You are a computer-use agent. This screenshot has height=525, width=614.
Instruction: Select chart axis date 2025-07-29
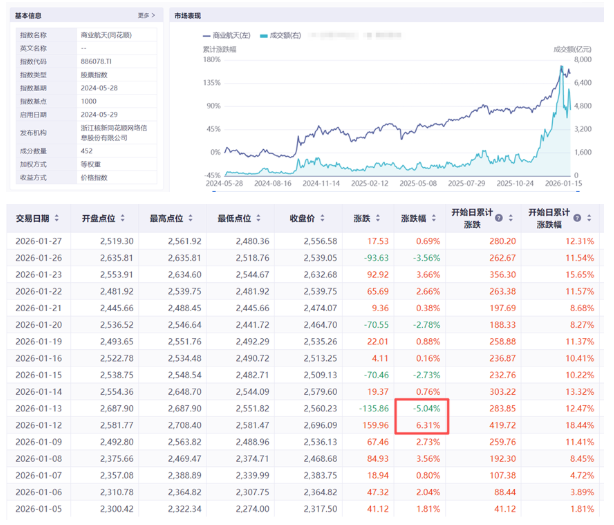click(467, 183)
